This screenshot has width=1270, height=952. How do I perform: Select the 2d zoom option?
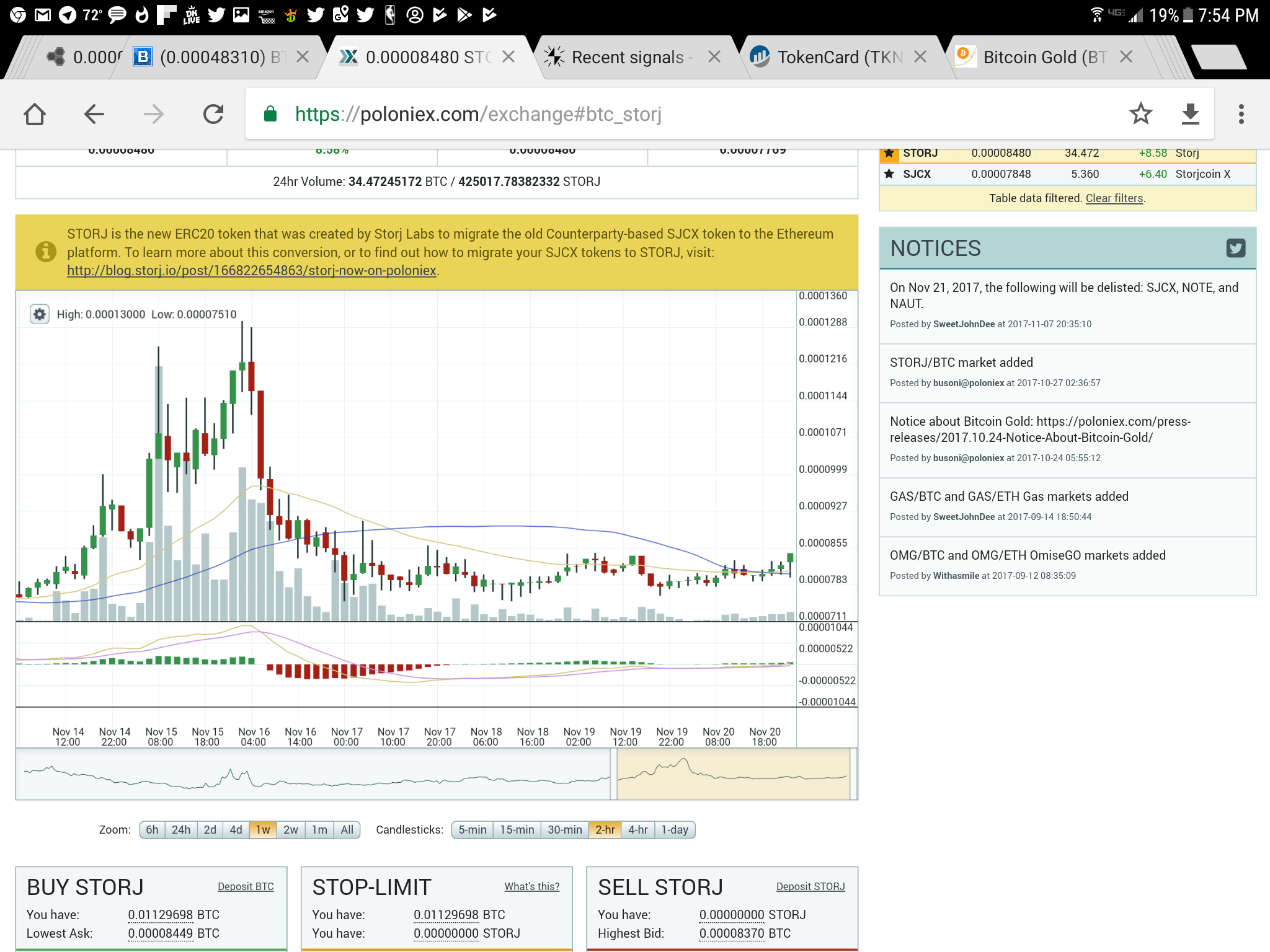point(210,830)
